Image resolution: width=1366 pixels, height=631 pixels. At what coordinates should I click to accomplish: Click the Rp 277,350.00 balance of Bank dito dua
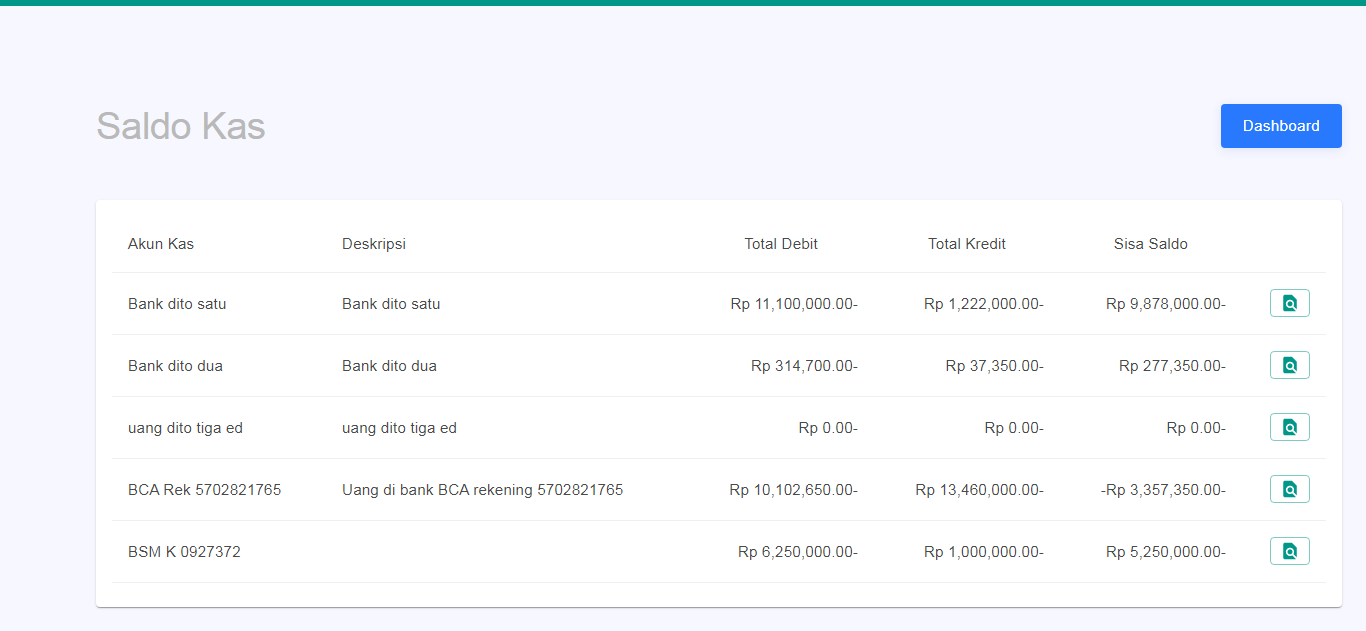[1172, 365]
